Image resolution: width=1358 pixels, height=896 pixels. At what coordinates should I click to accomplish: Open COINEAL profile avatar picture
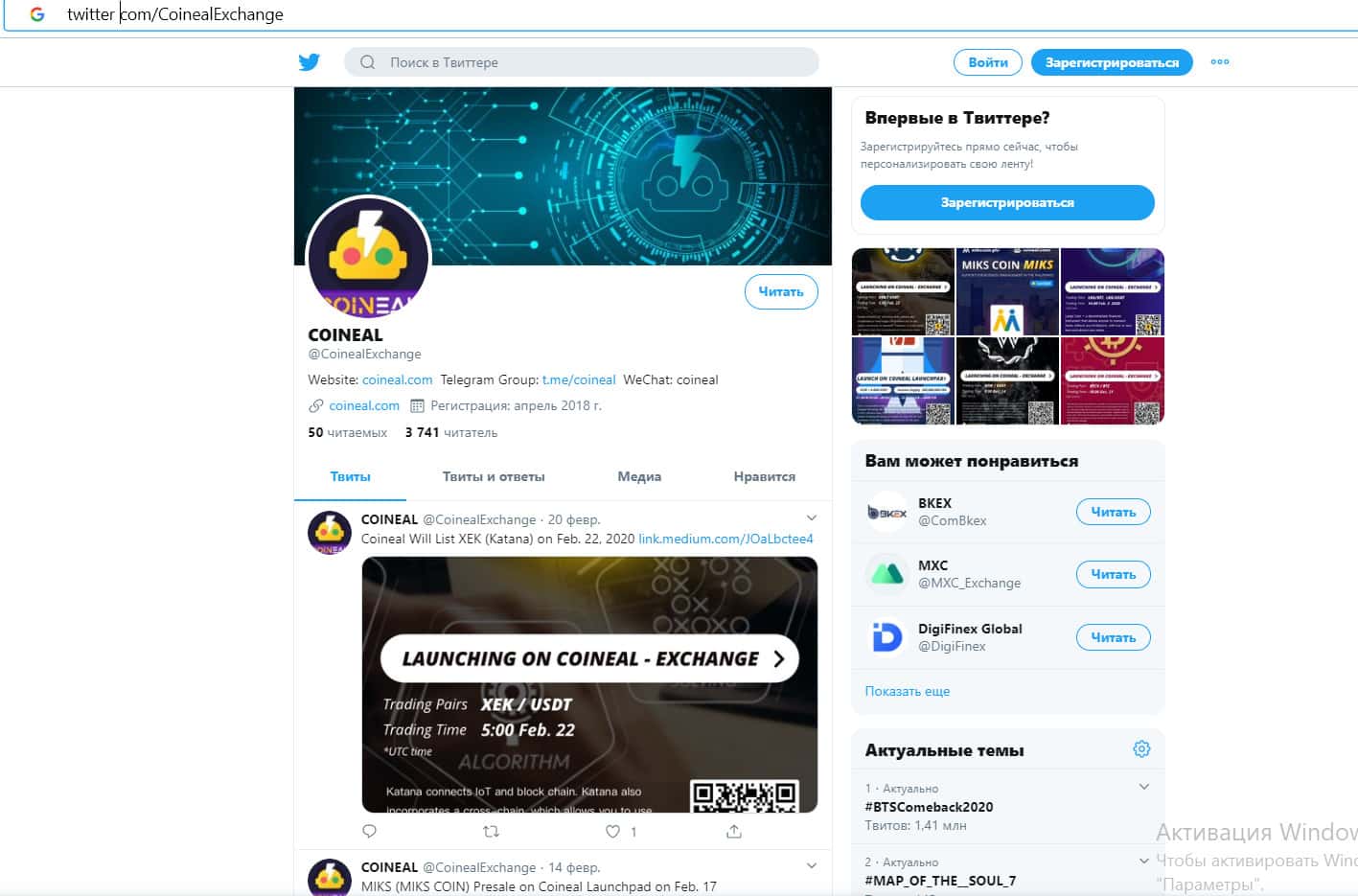tap(368, 257)
